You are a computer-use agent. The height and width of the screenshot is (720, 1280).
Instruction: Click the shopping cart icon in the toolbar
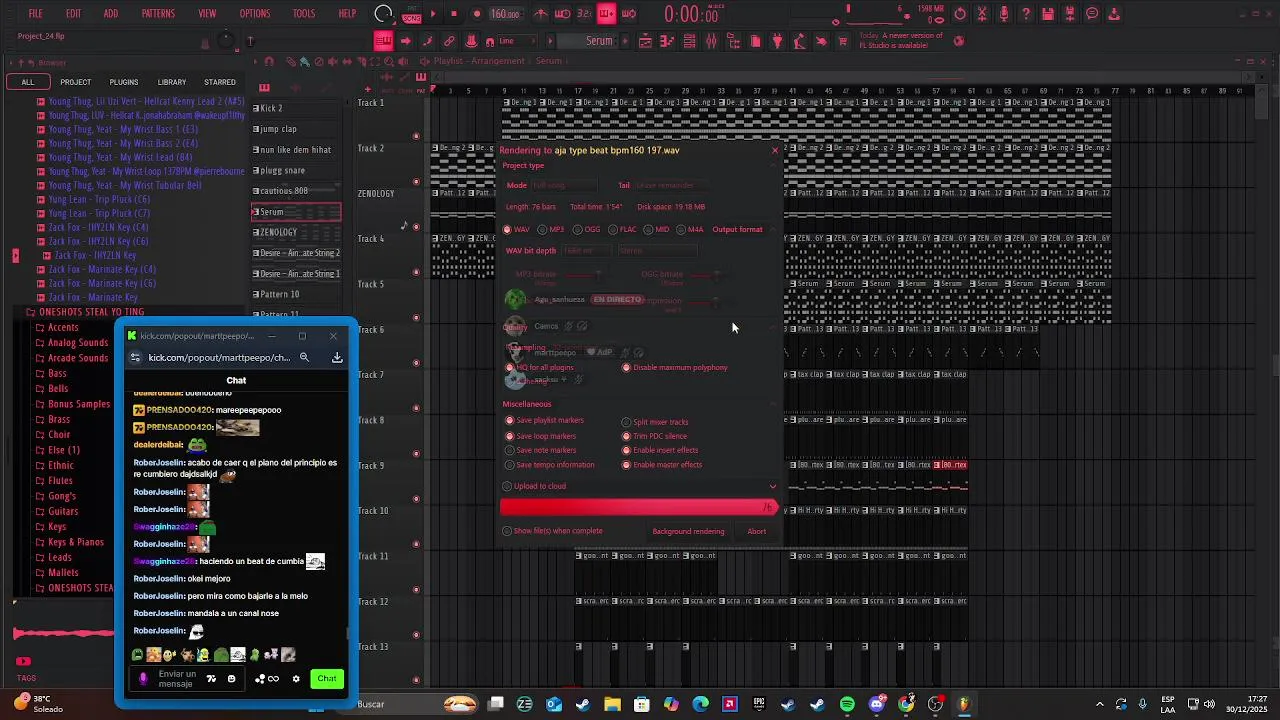click(843, 41)
